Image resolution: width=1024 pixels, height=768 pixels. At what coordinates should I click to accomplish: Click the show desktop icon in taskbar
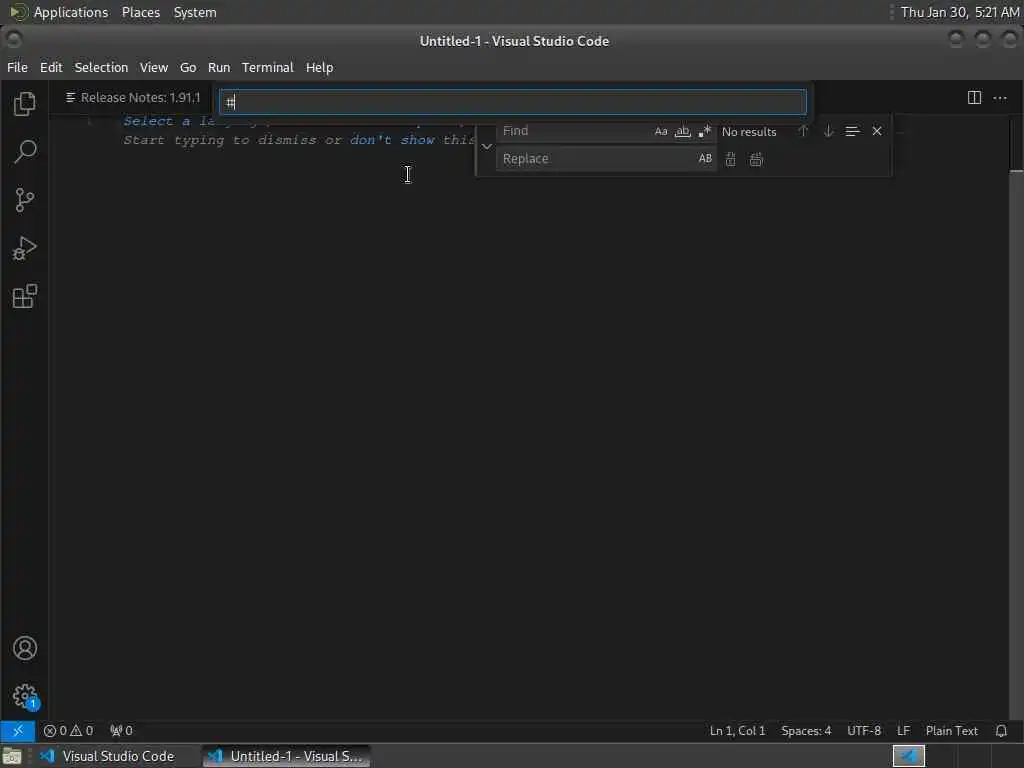click(12, 756)
